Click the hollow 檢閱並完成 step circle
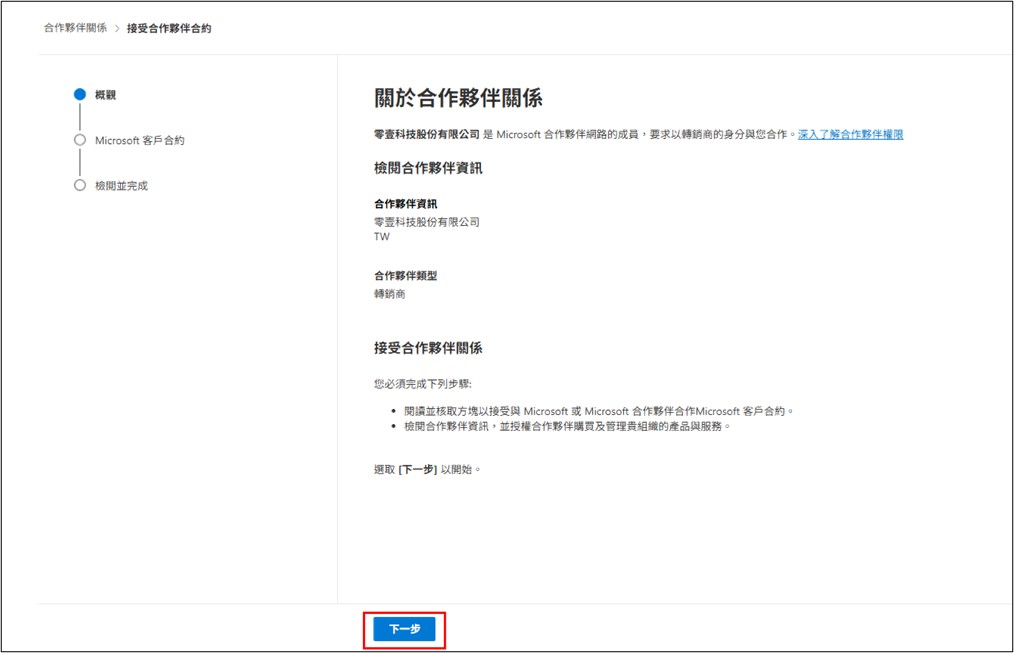Image resolution: width=1014 pixels, height=653 pixels. coord(79,186)
